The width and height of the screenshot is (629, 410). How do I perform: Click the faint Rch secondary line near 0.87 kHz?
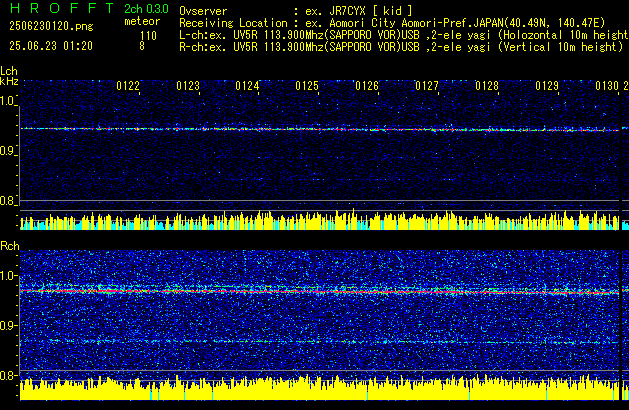click(320, 342)
